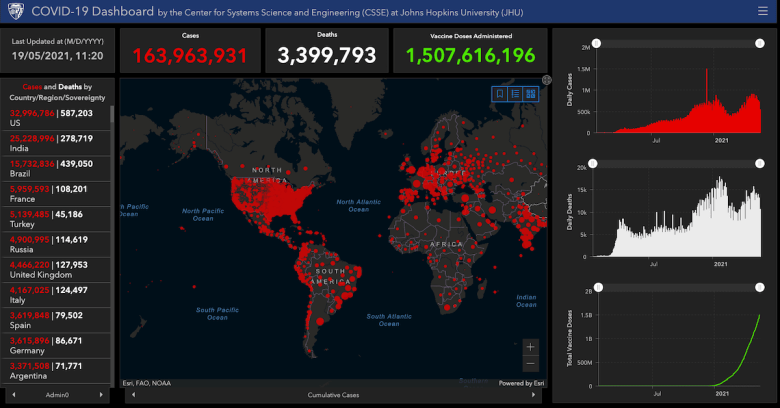The image size is (780, 408).
Task: Click Daily Deaths chart right range handle
Action: pyautogui.click(x=760, y=164)
